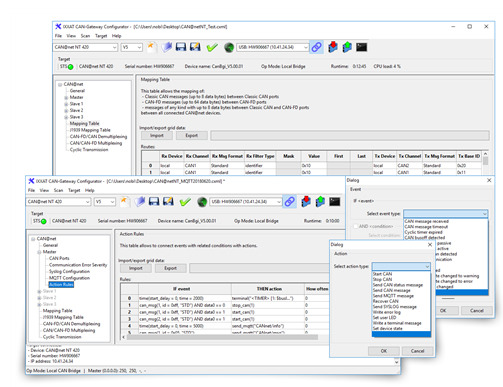The width and height of the screenshot is (503, 387).
Task: Click green-arrow upload icon in Action Rules window
Action: (x=320, y=201)
